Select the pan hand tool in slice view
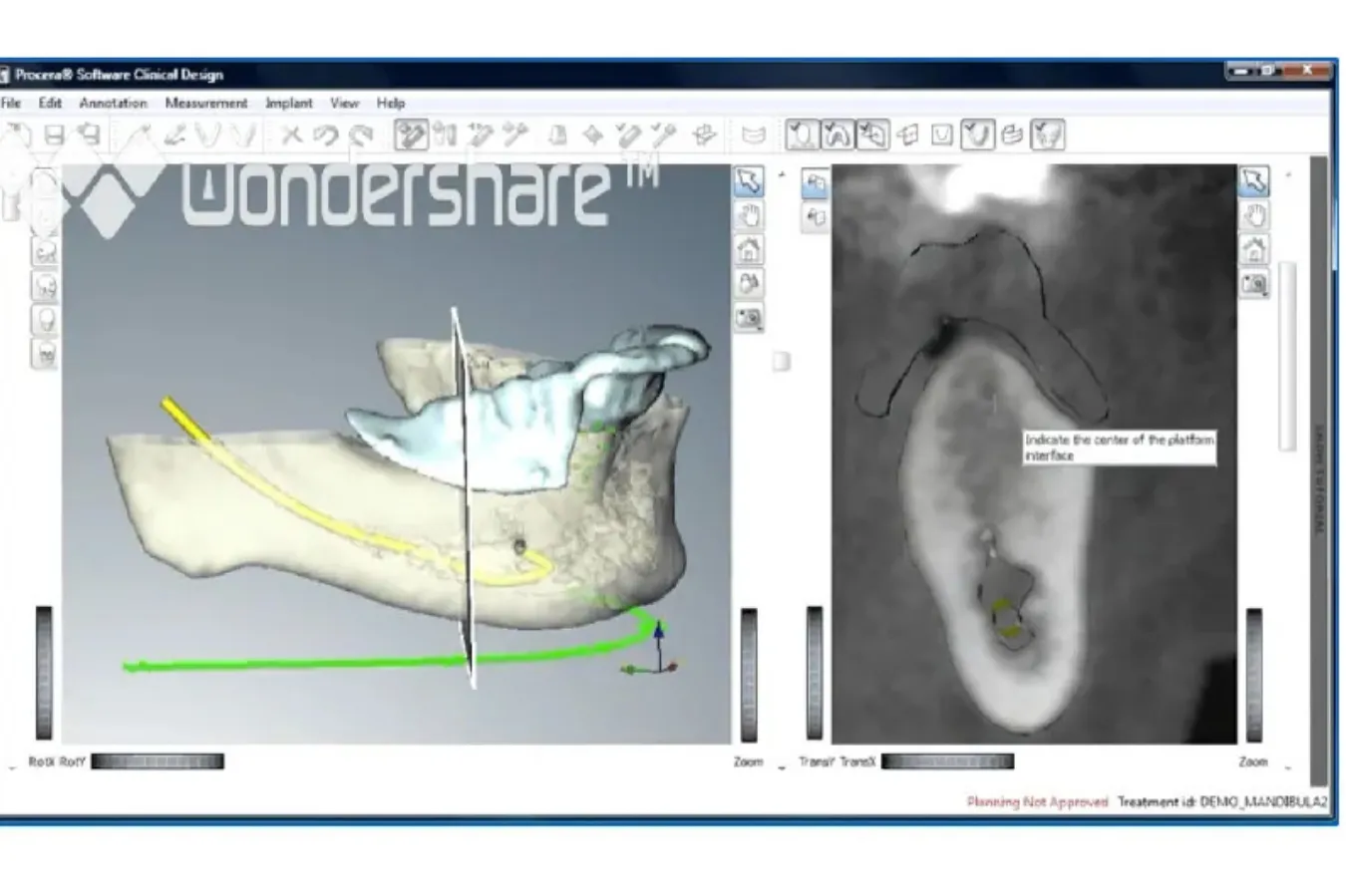Viewport: 1346px width, 896px height. coord(1254,216)
